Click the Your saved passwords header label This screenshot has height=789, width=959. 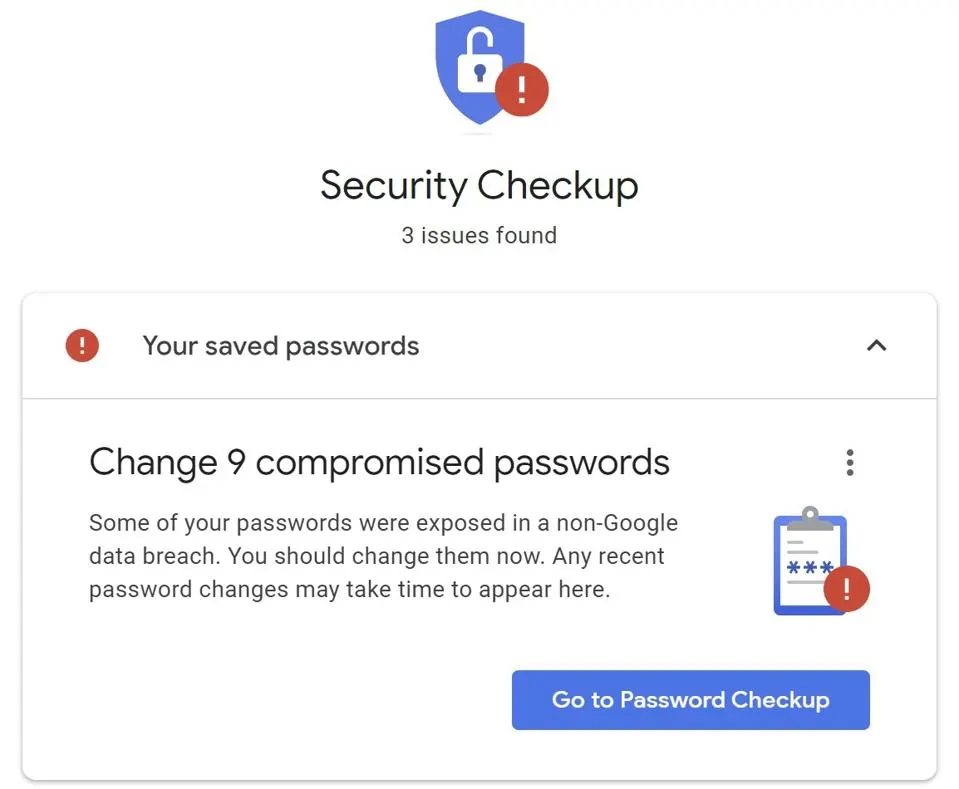coord(281,346)
